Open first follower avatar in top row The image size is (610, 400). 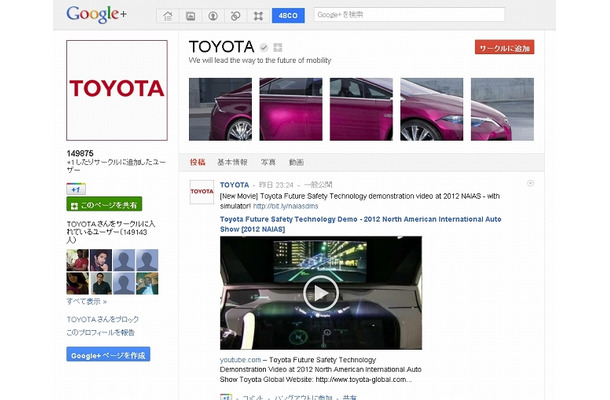tap(78, 260)
